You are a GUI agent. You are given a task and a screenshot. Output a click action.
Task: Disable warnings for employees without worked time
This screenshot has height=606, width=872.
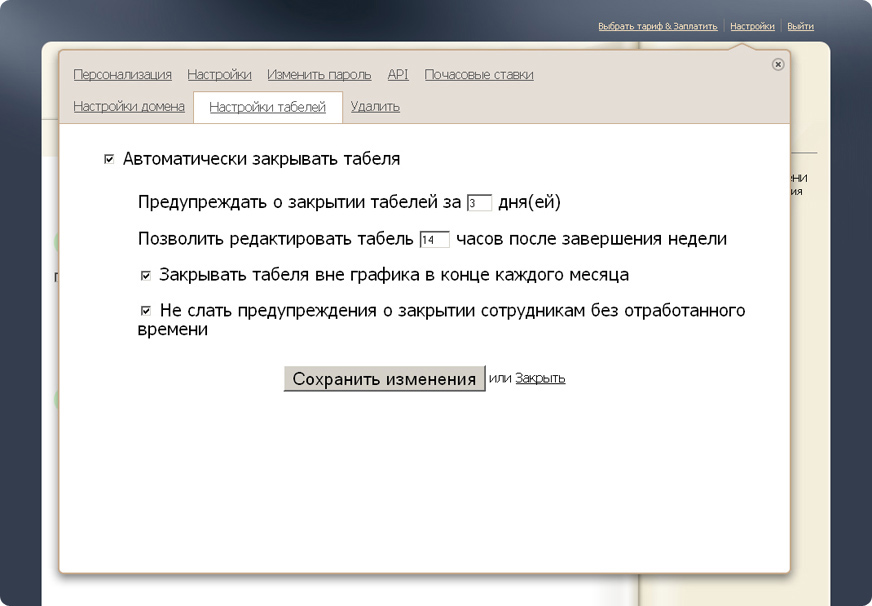tap(145, 310)
